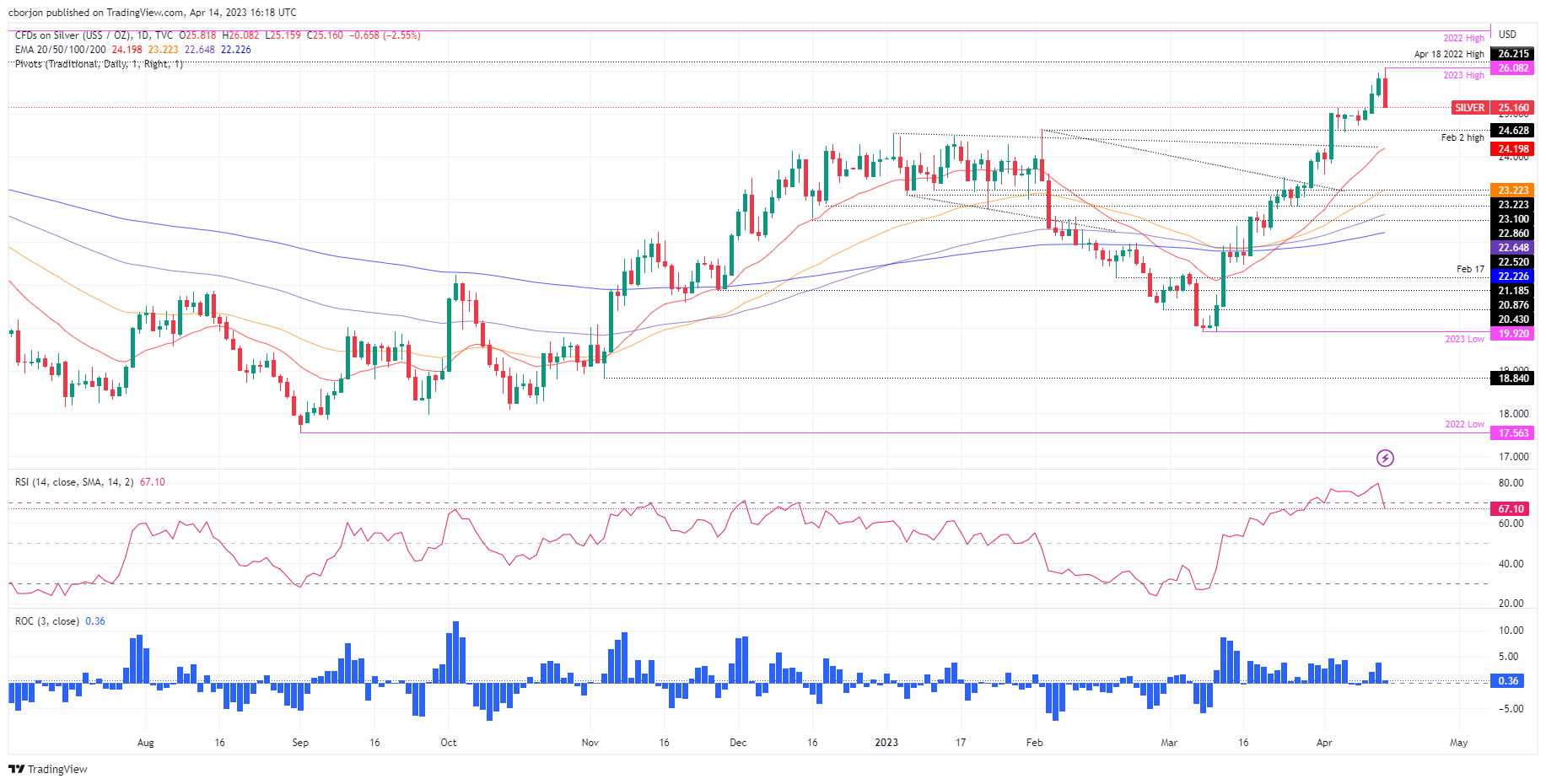Image resolution: width=1546 pixels, height=784 pixels.
Task: Click the Nov label on time axis
Action: (590, 743)
